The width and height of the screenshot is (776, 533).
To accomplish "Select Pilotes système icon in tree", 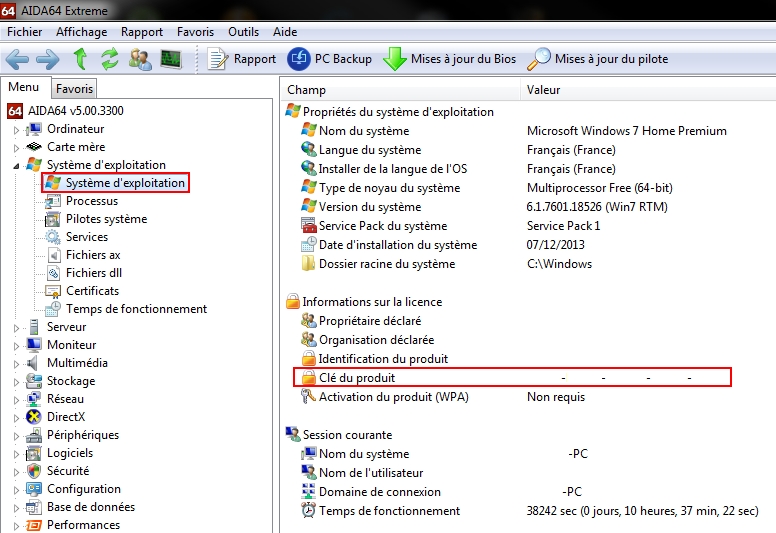I will 52,219.
